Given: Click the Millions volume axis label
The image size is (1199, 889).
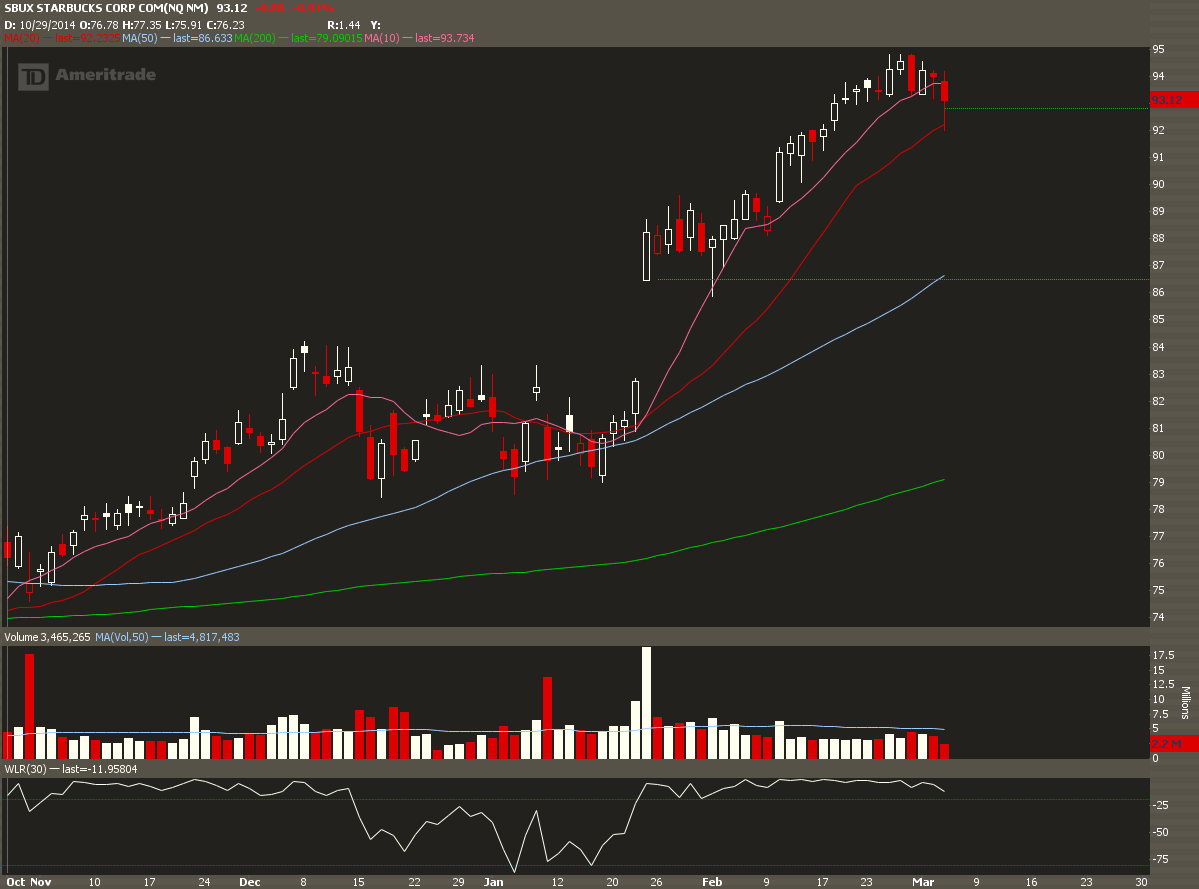Looking at the screenshot, I should [x=1185, y=702].
